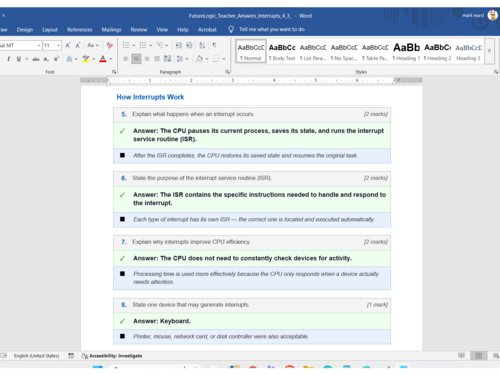Expand the font name dropdown

[39, 45]
